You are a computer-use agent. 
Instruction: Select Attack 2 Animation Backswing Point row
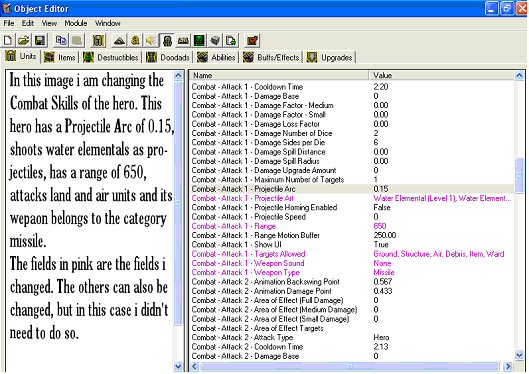pyautogui.click(x=352, y=282)
